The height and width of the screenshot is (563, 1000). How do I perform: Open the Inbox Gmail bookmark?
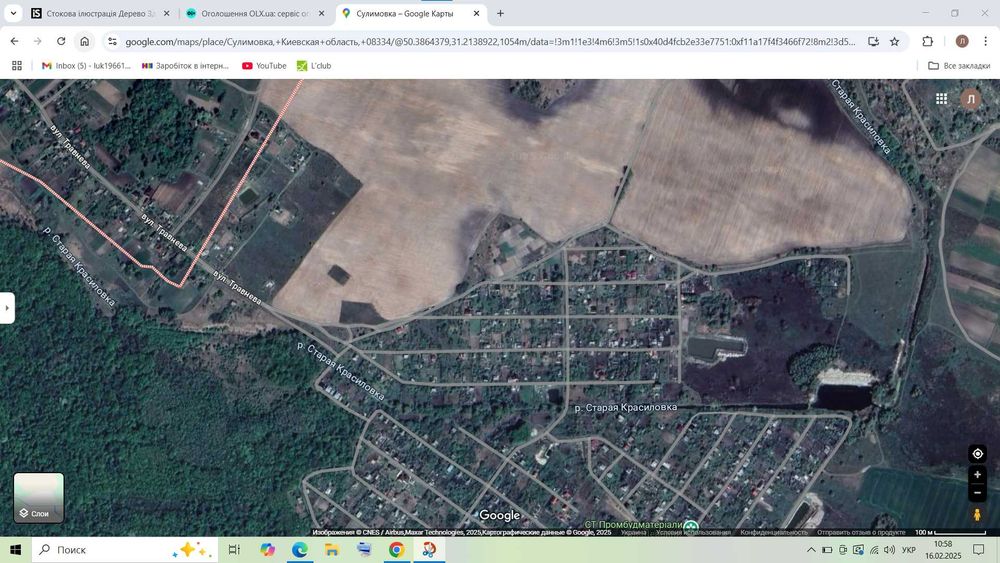[x=86, y=66]
